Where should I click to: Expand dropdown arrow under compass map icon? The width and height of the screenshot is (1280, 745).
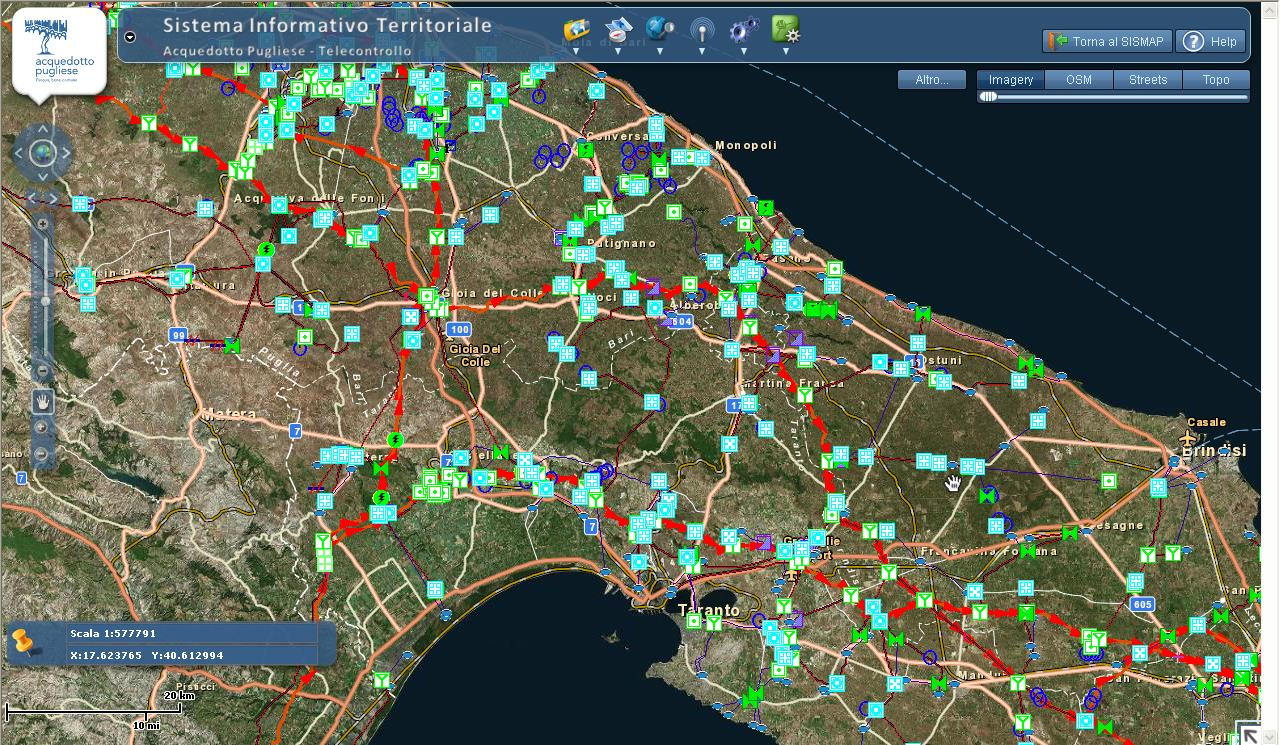coord(618,50)
